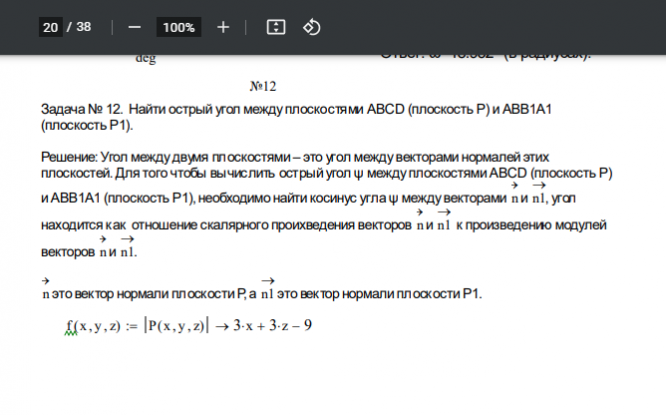Image resolution: width=666 pixels, height=415 pixels.
Task: Click the line 'векторов n и n1.'
Action: (89, 252)
